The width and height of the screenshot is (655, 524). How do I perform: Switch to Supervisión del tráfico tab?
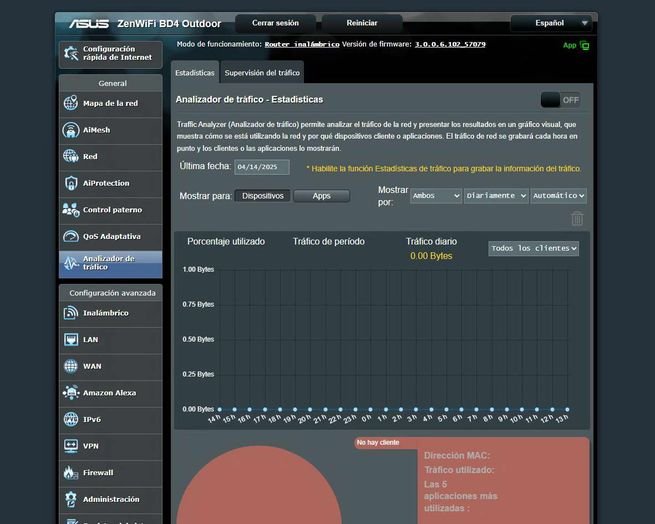click(x=261, y=73)
